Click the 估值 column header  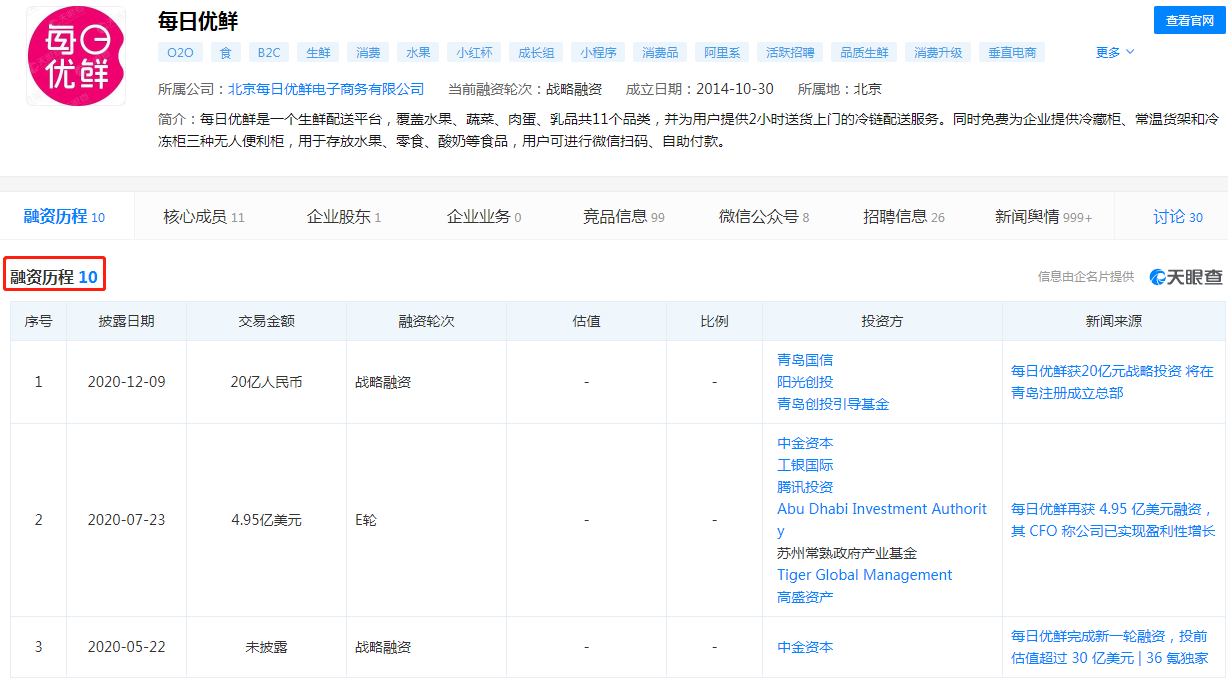point(586,321)
